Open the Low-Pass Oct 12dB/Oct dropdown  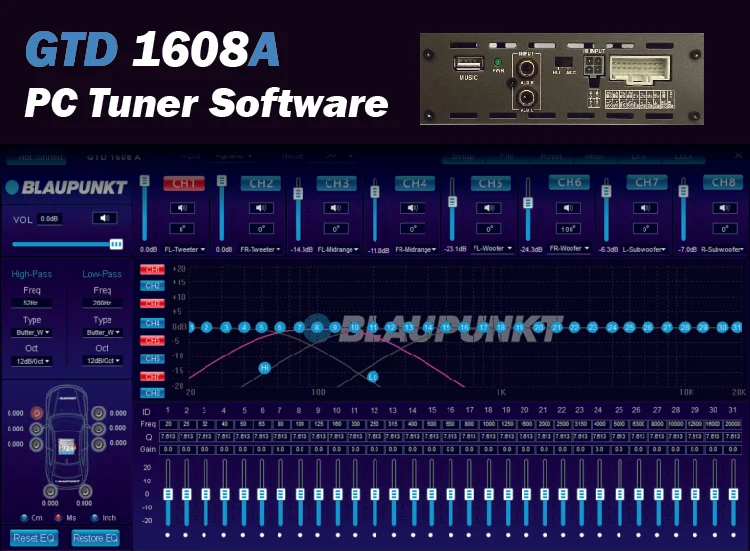[102, 361]
